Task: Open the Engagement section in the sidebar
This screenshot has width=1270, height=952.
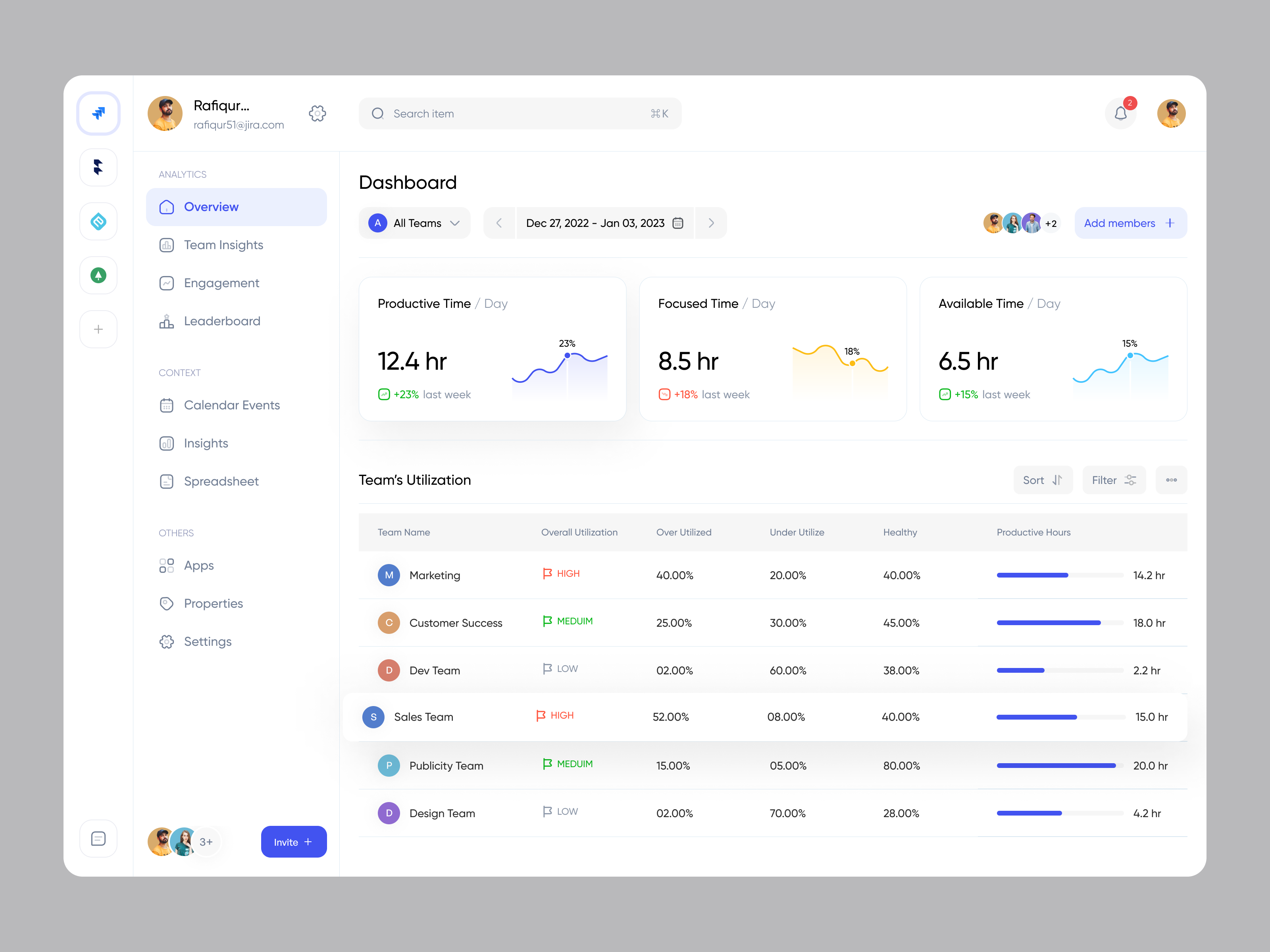Action: coord(221,283)
